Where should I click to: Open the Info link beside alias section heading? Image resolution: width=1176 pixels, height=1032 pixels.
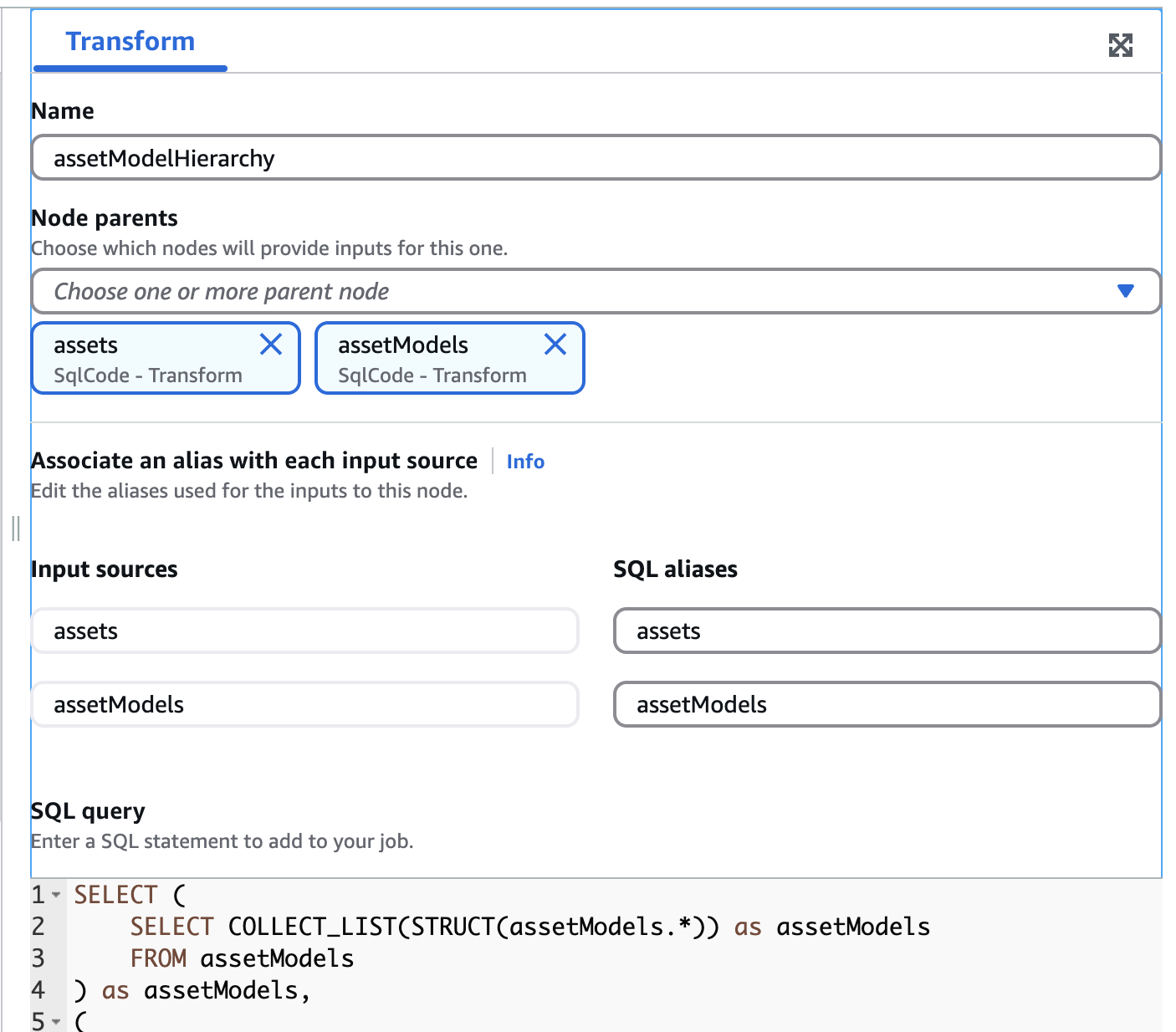pyautogui.click(x=524, y=461)
